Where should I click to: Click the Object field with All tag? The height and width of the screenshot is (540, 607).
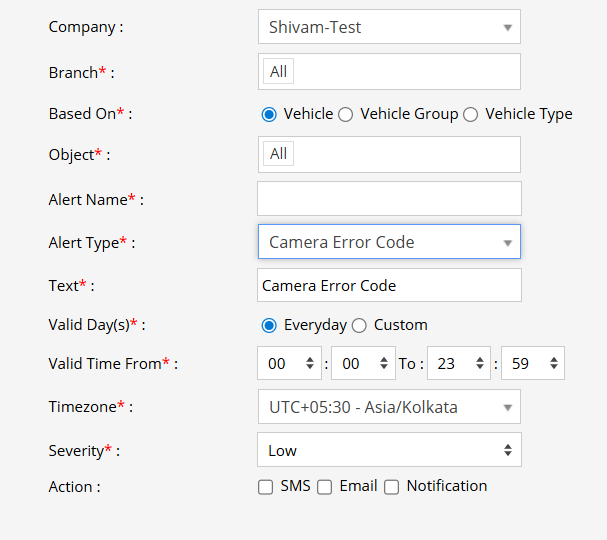pyautogui.click(x=388, y=154)
